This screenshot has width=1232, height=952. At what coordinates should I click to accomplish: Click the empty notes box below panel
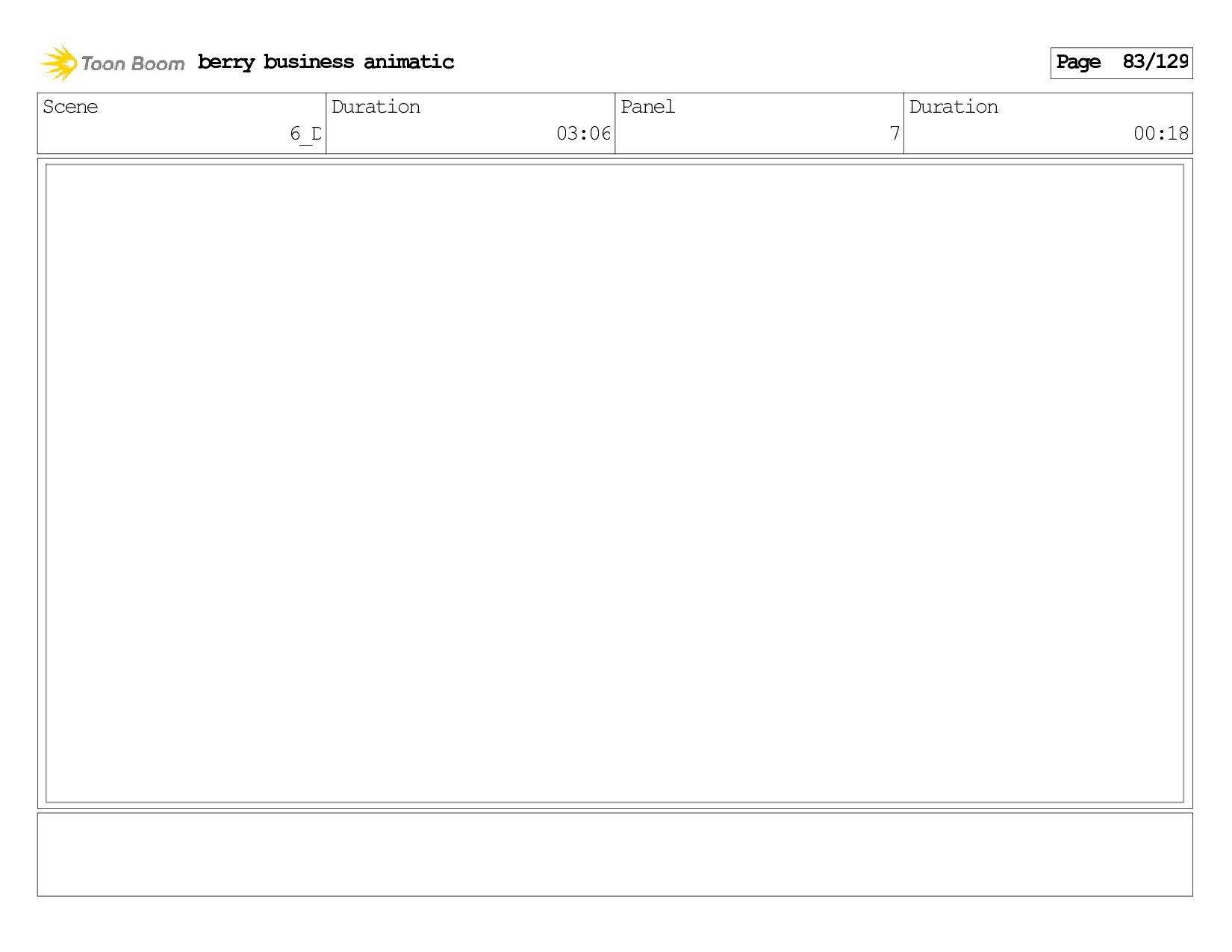[615, 854]
